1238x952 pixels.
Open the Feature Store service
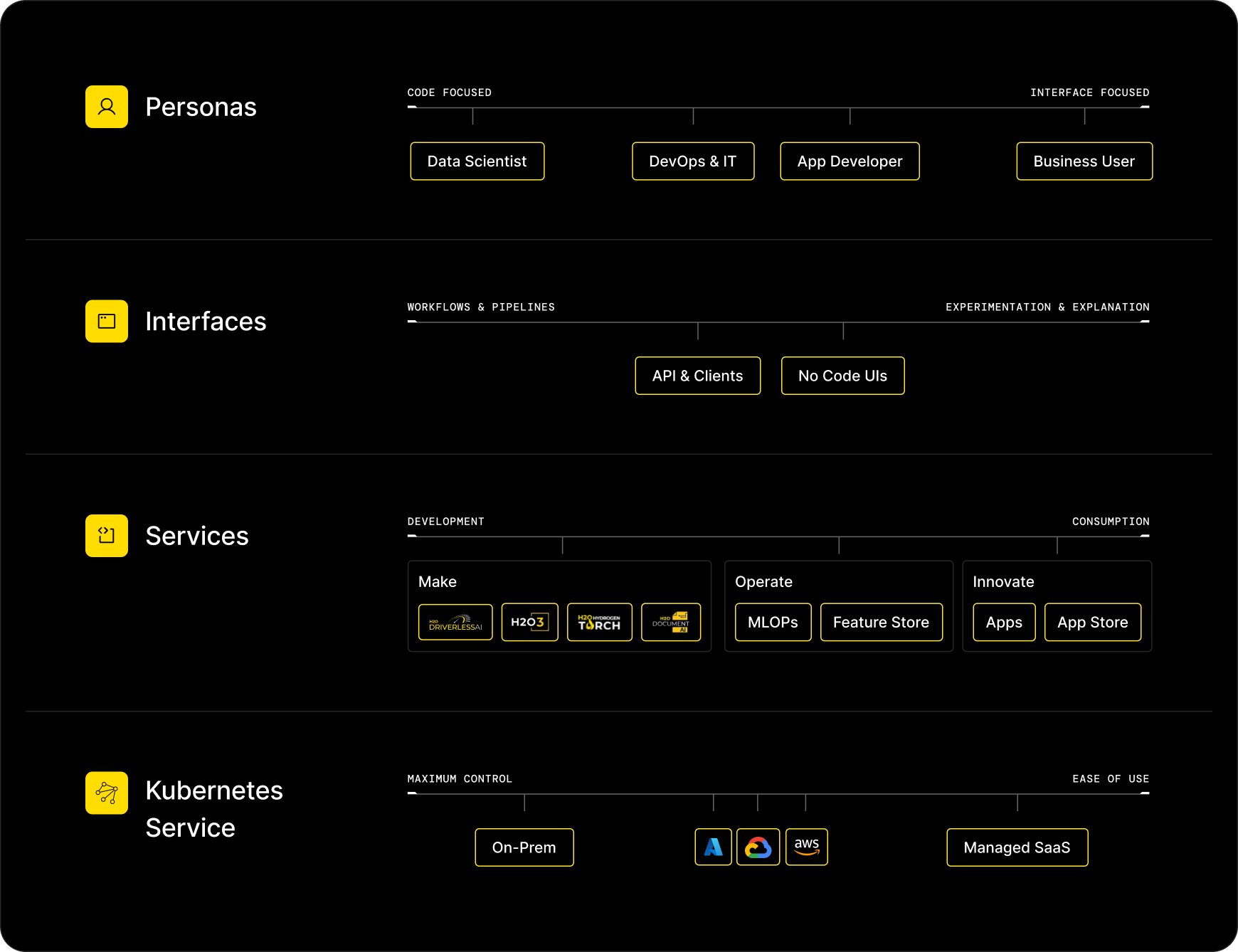coord(881,623)
